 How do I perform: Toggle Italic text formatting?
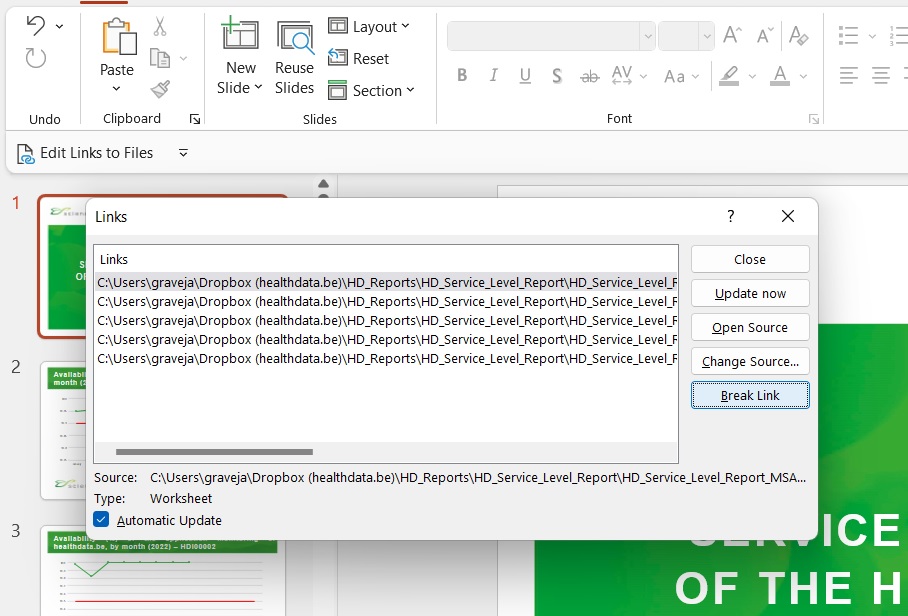click(x=493, y=76)
